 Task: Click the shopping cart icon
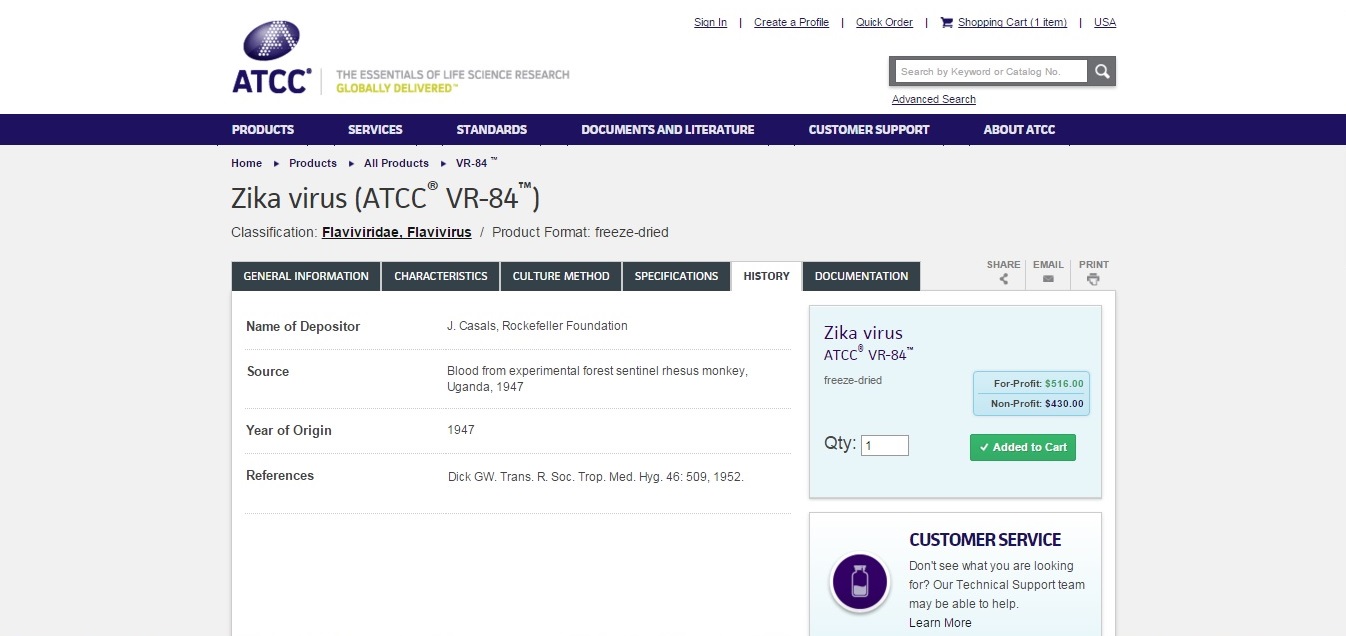pyautogui.click(x=946, y=22)
